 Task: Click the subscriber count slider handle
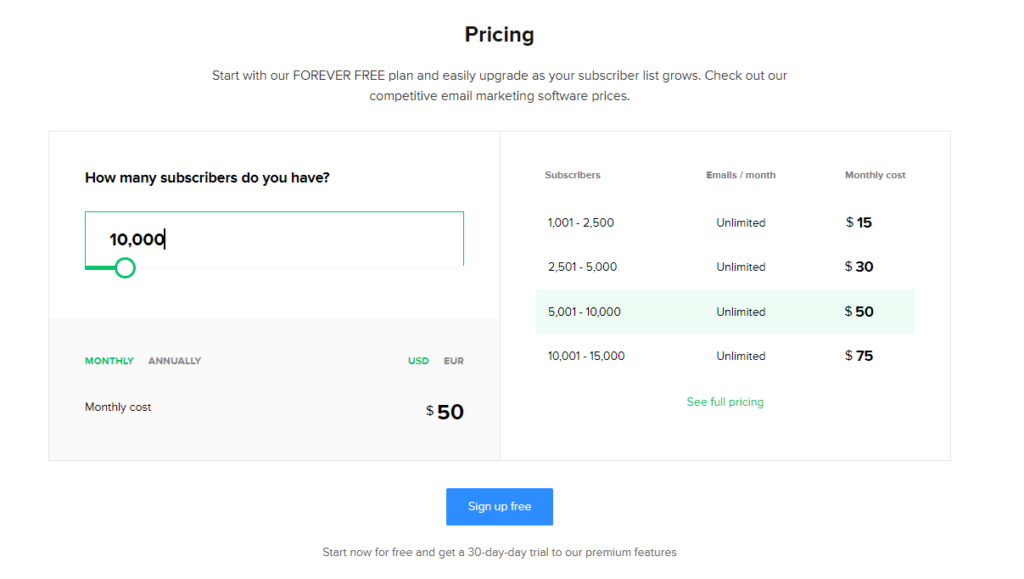[125, 268]
